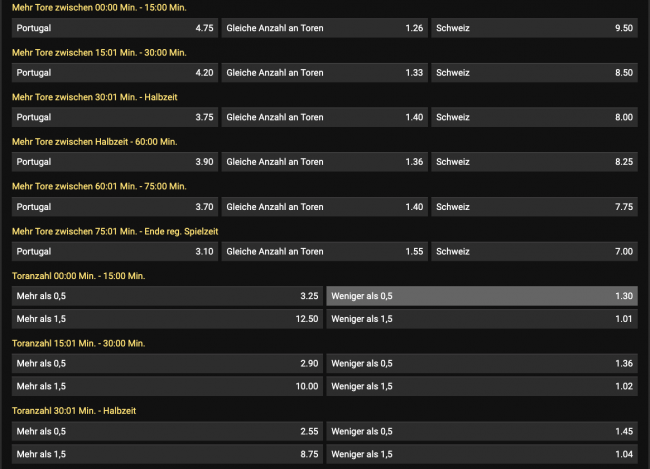The image size is (650, 469).
Task: Bet on Portugal at 4.20 odds
Action: point(114,72)
